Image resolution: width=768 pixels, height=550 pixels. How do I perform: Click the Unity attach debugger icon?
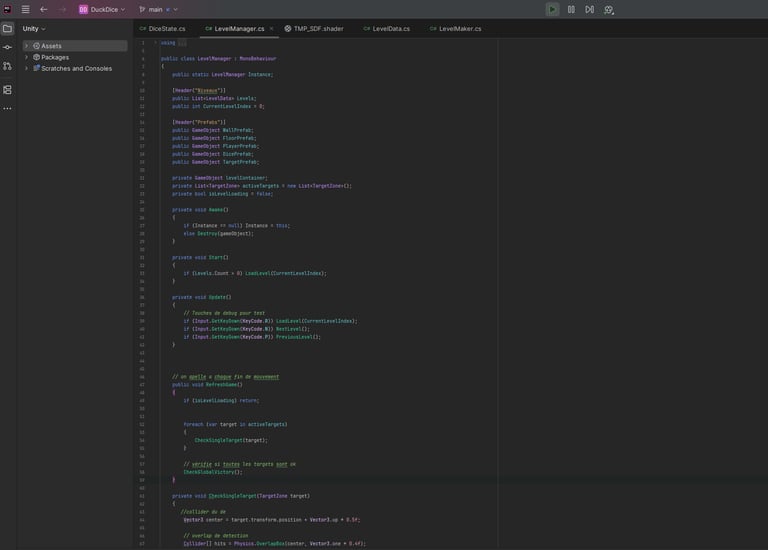pos(608,9)
